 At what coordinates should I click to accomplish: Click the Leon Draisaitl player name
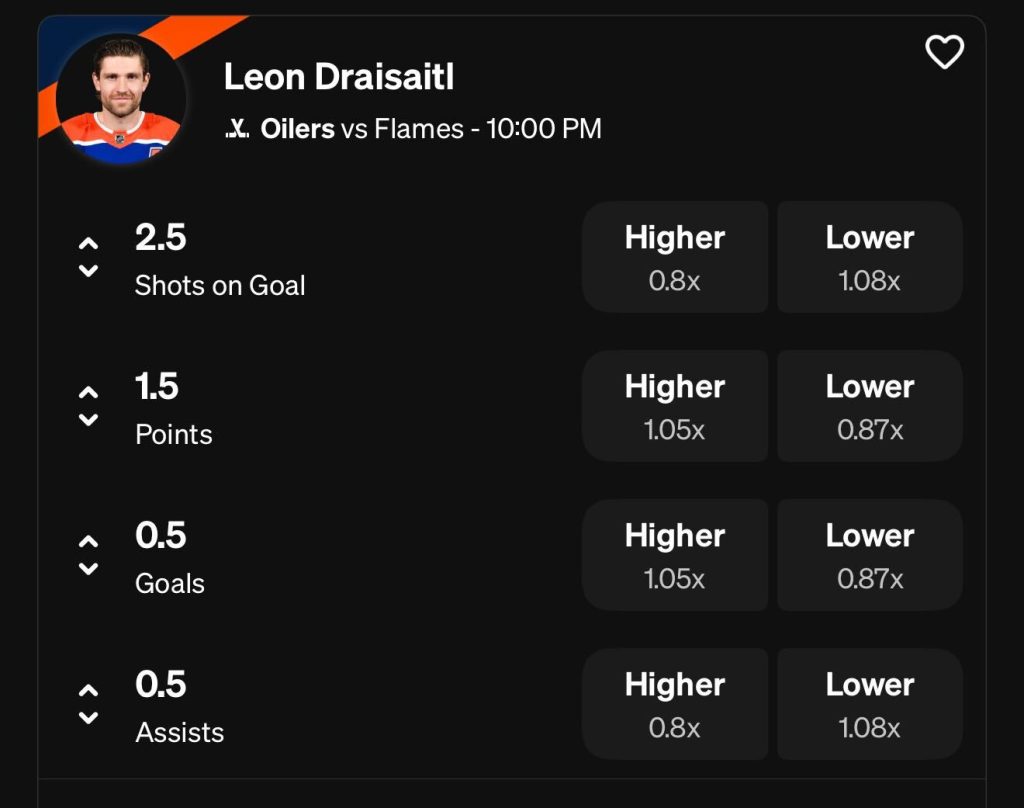coord(338,77)
